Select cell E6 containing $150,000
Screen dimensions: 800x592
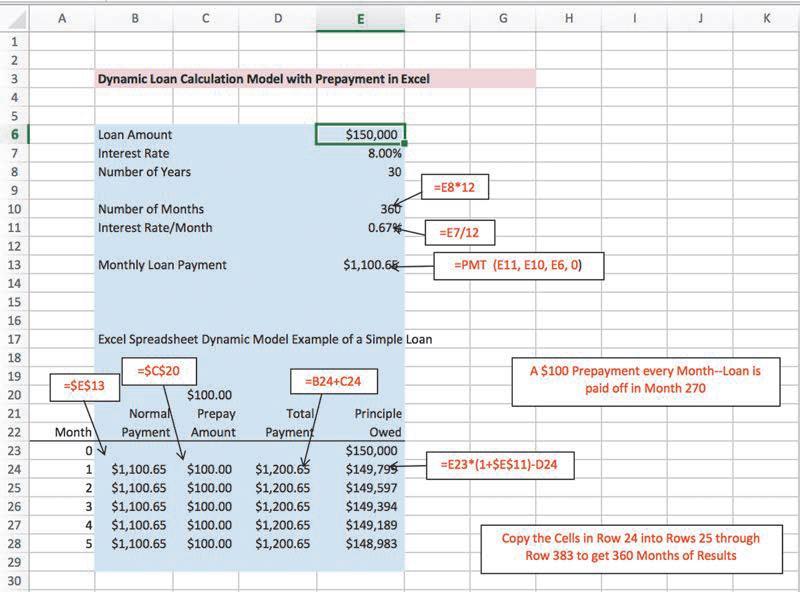coord(358,134)
